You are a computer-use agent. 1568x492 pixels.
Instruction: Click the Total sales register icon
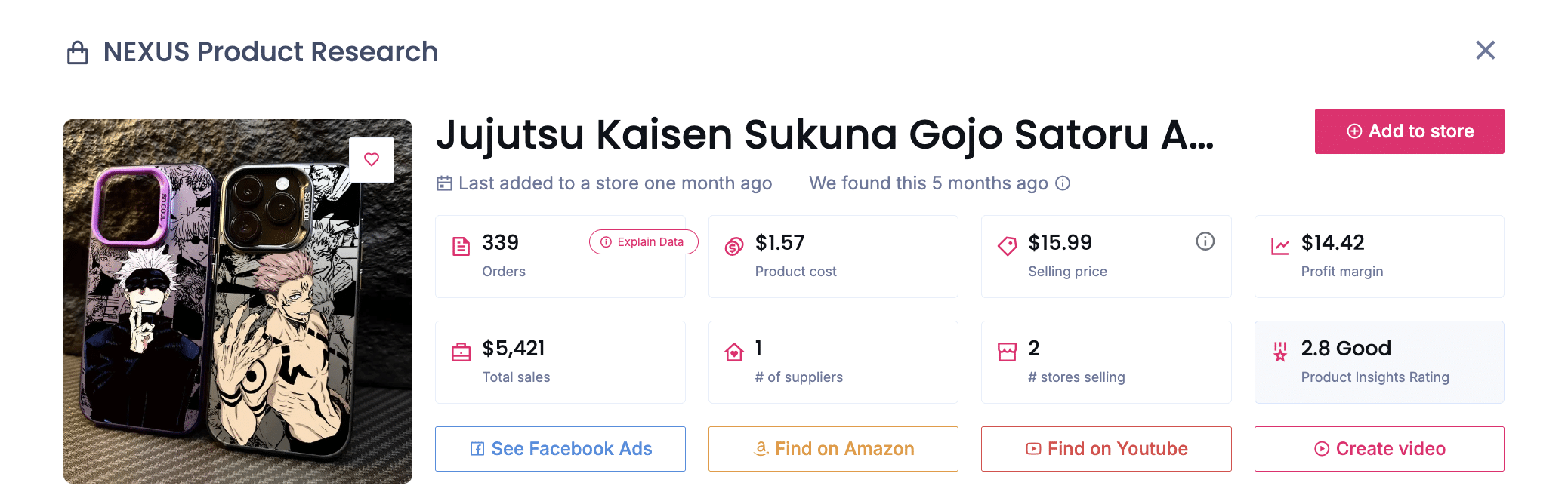click(461, 352)
